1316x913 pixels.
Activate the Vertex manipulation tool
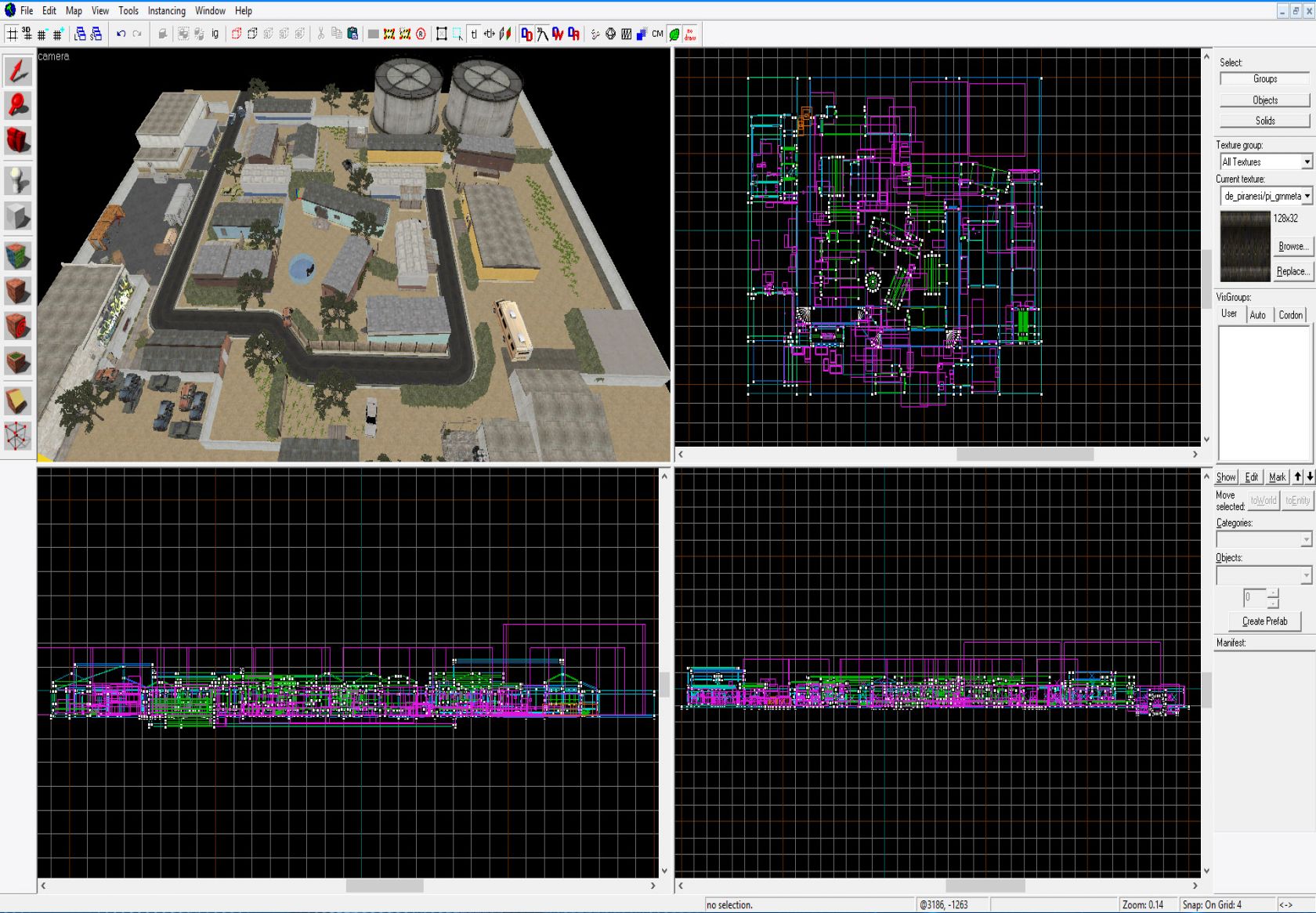pyautogui.click(x=18, y=436)
